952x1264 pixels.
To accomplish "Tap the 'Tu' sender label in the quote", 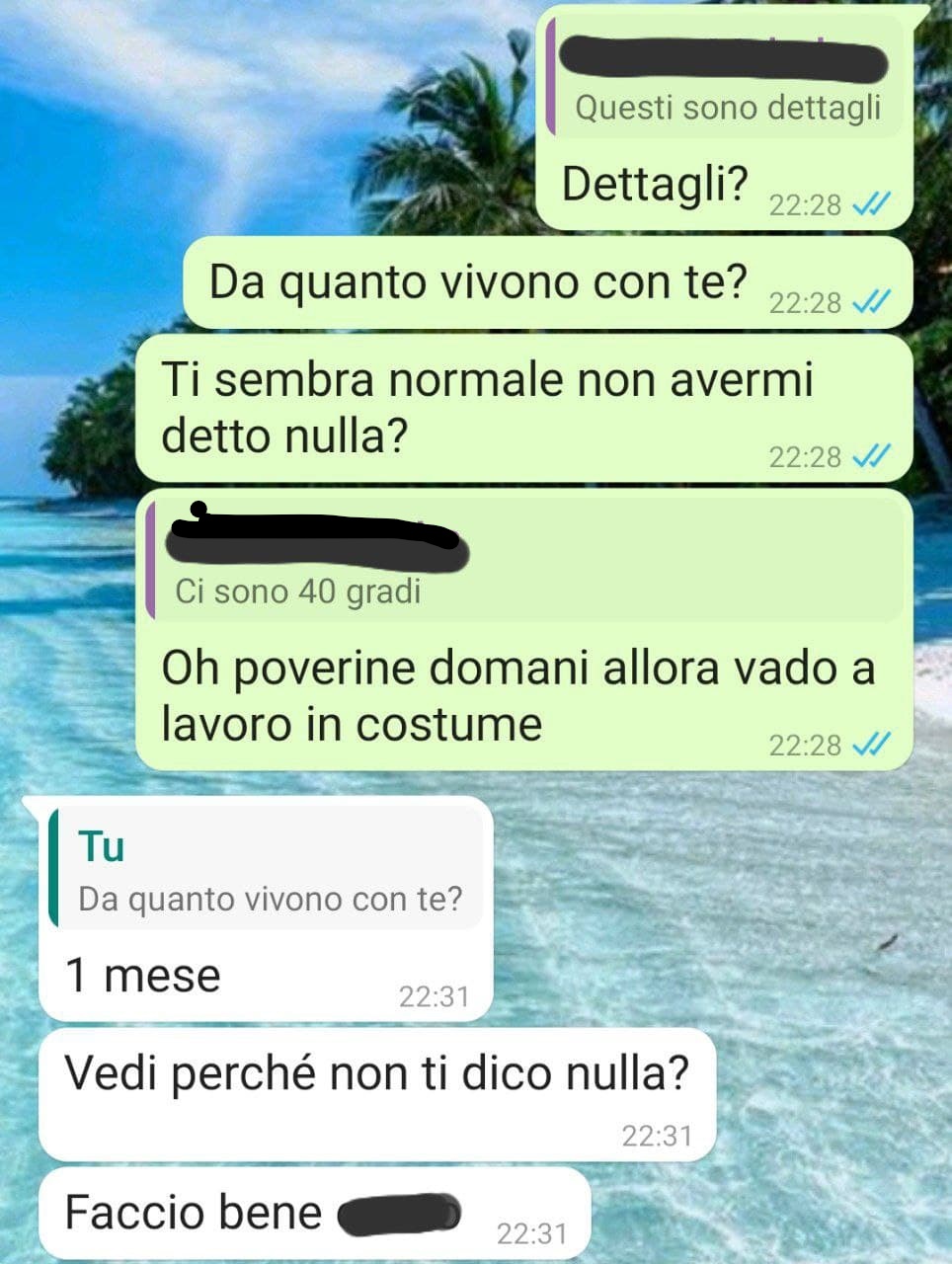I will pos(101,846).
